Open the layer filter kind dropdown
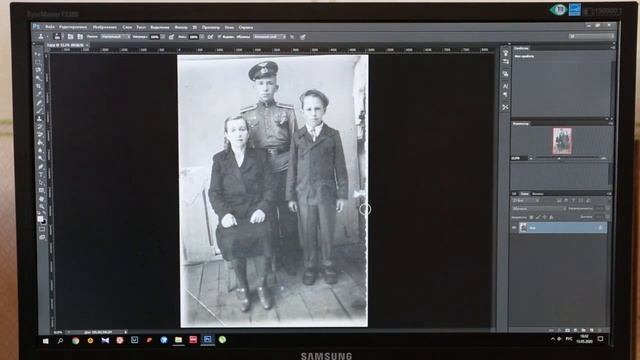 [x=527, y=200]
